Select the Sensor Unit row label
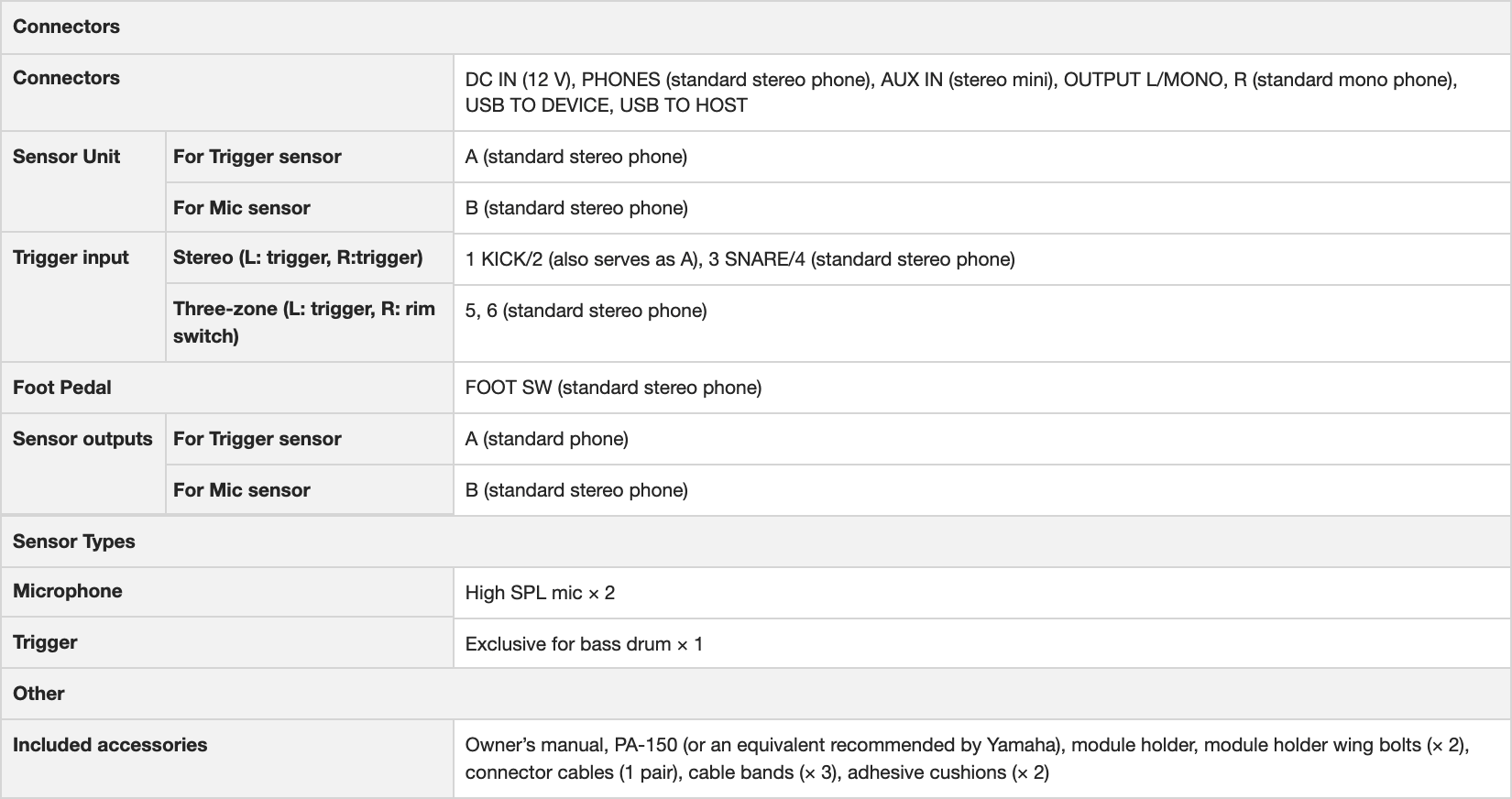This screenshot has height=799, width=1512. coord(67,157)
